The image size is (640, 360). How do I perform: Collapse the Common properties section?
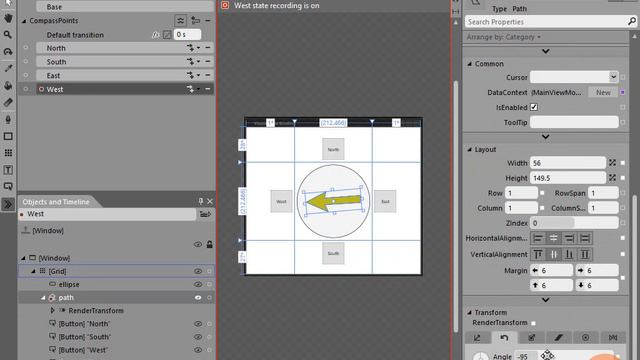tap(470, 64)
